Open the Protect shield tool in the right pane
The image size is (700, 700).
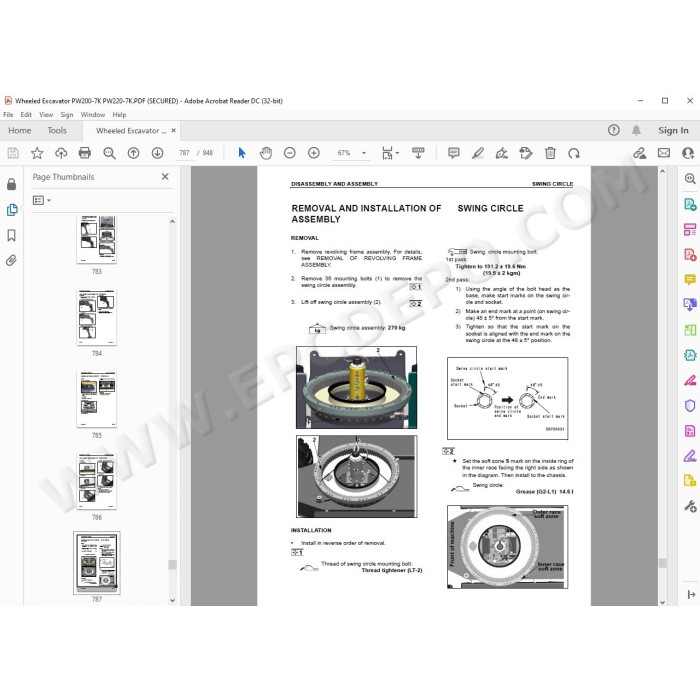pos(690,405)
